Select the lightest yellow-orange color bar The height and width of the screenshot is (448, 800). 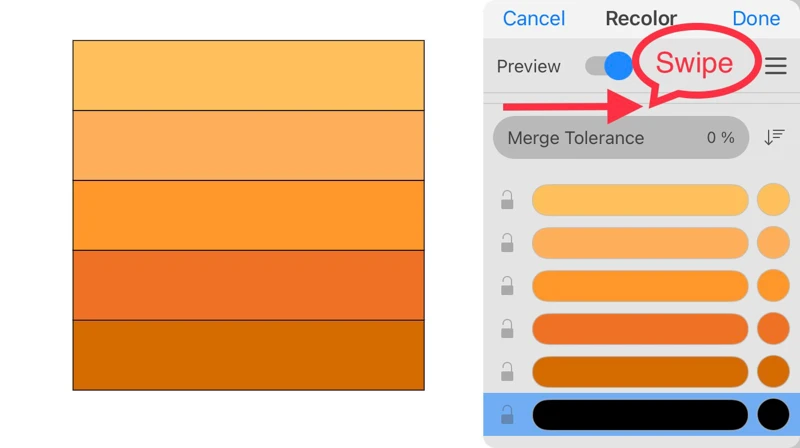640,200
